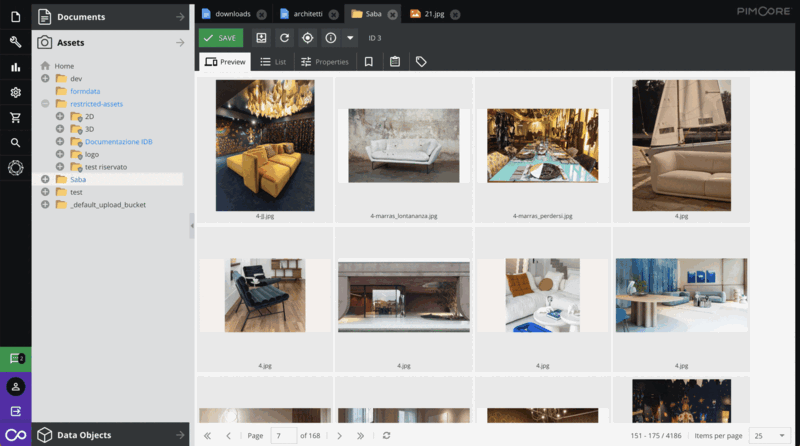Image resolution: width=800 pixels, height=446 pixels.
Task: Open the bookmark icon tab
Action: click(368, 62)
